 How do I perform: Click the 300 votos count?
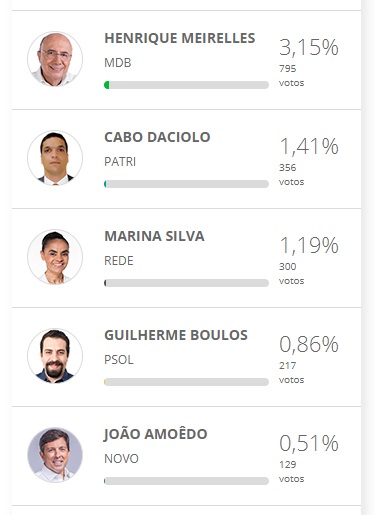click(x=291, y=274)
